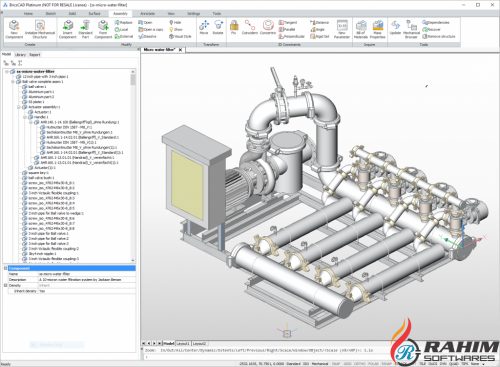The height and width of the screenshot is (367, 500).
Task: Click the tree scrollbar down arrow
Action: 133,261
